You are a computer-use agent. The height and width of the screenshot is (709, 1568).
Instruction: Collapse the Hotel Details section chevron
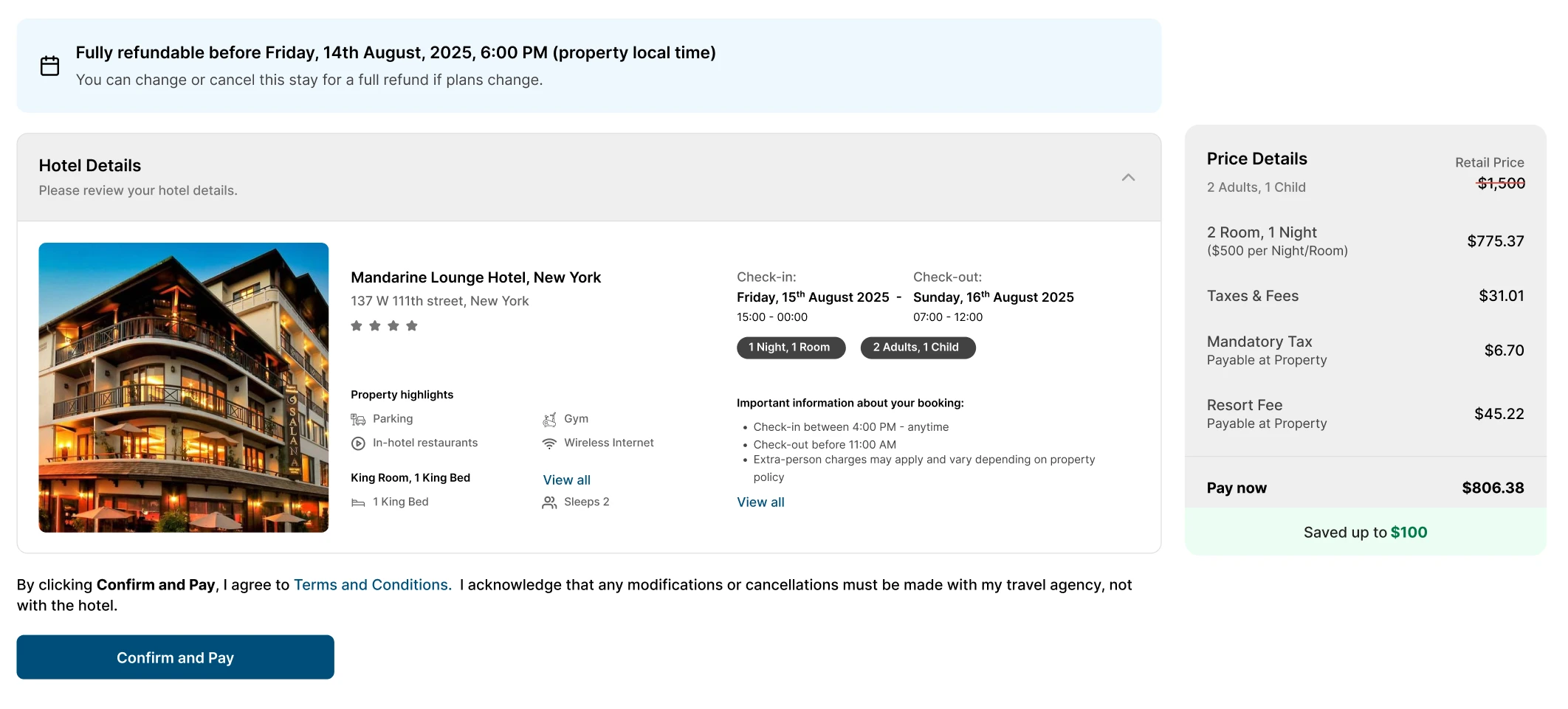(1128, 177)
